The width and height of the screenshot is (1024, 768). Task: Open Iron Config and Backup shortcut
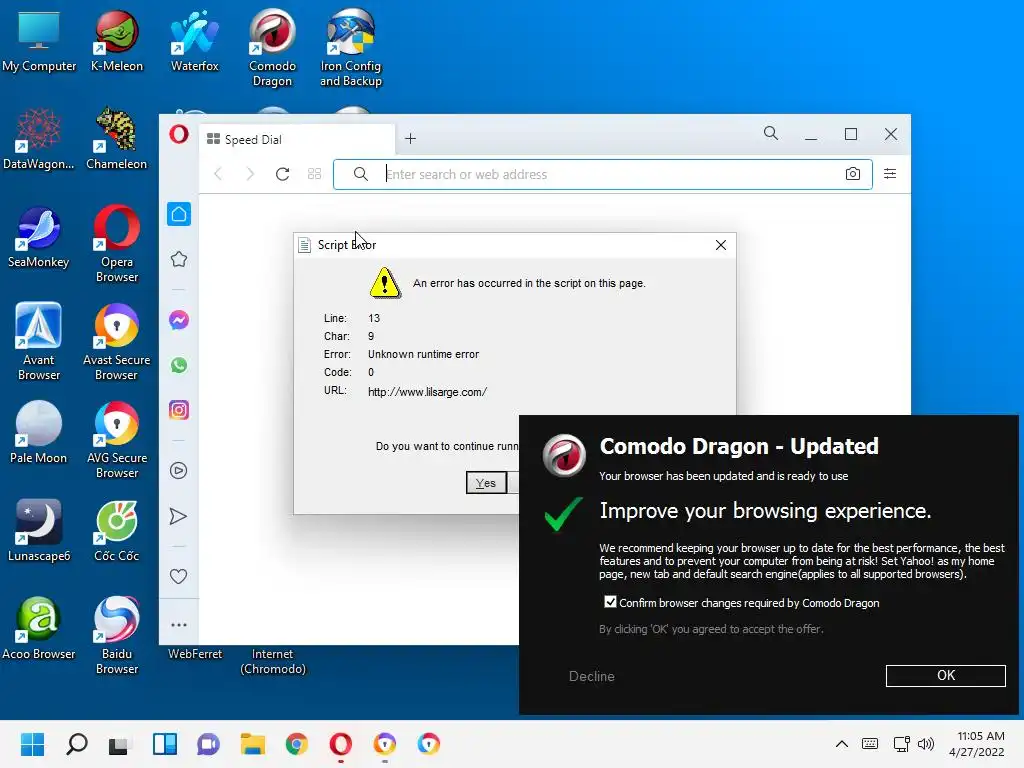[351, 48]
